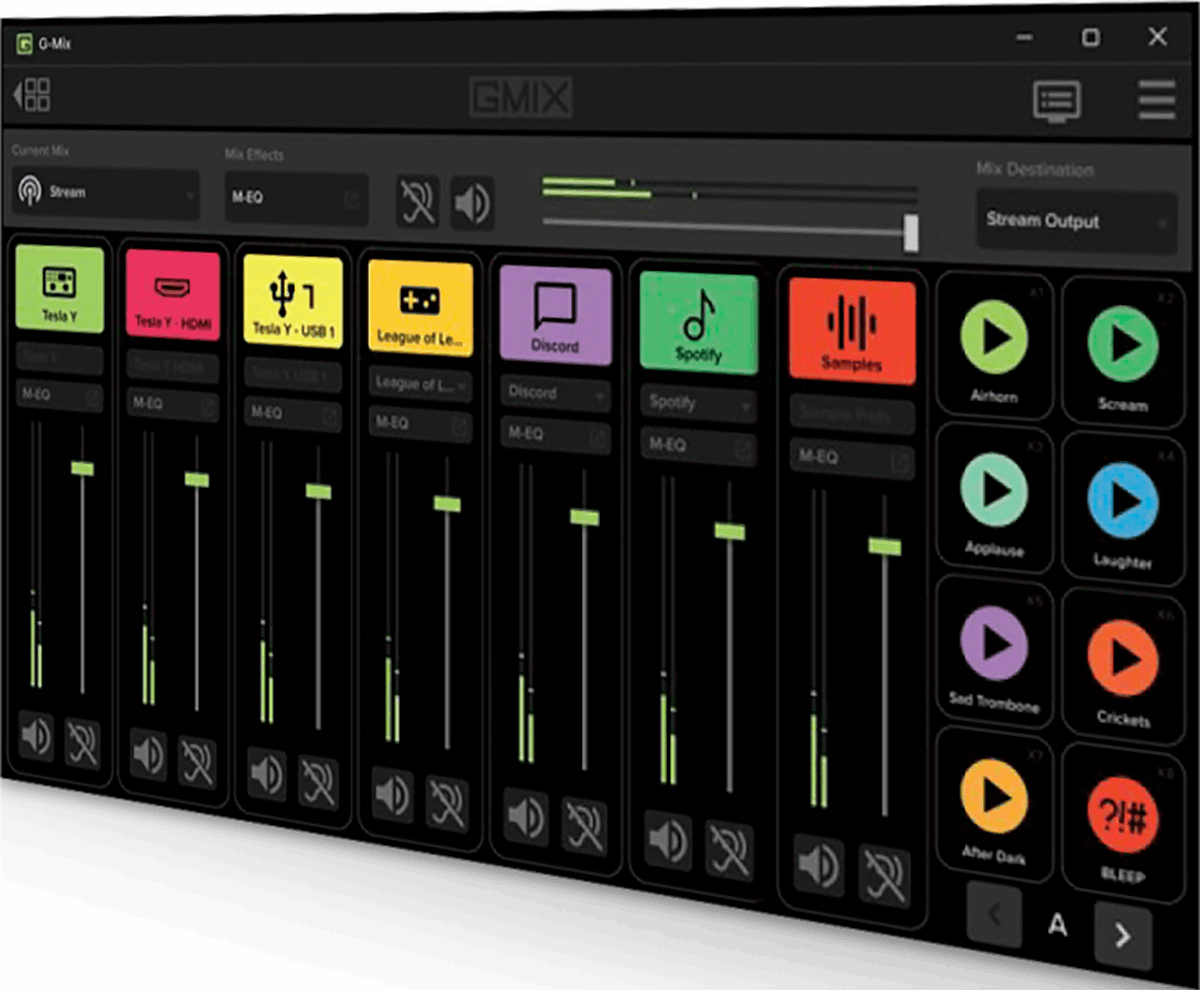Open the Current Mix Stream dropdown
Image resolution: width=1200 pixels, height=990 pixels.
coord(106,193)
